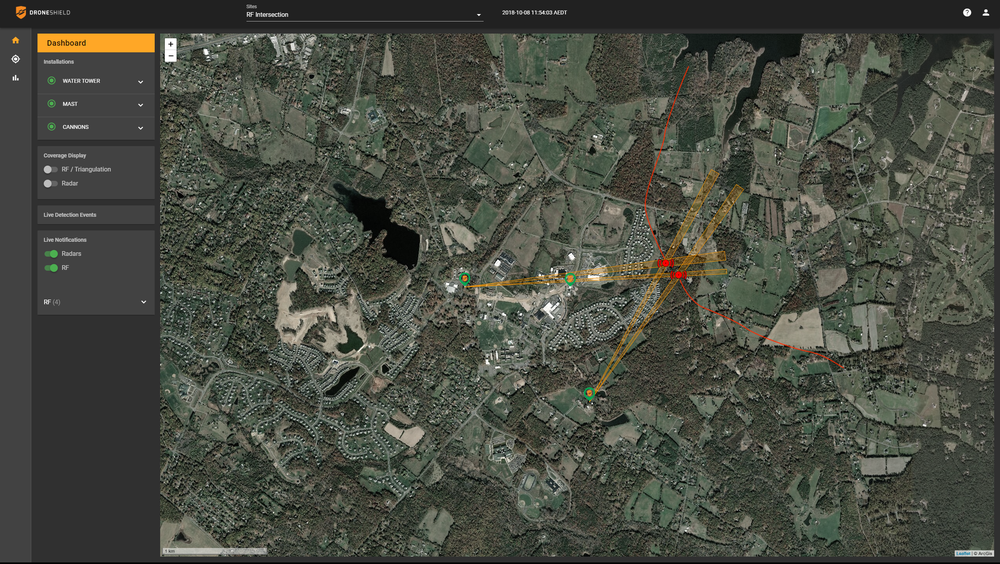The width and height of the screenshot is (1000, 564).
Task: Open Live Detection Events panel
Action: point(96,215)
